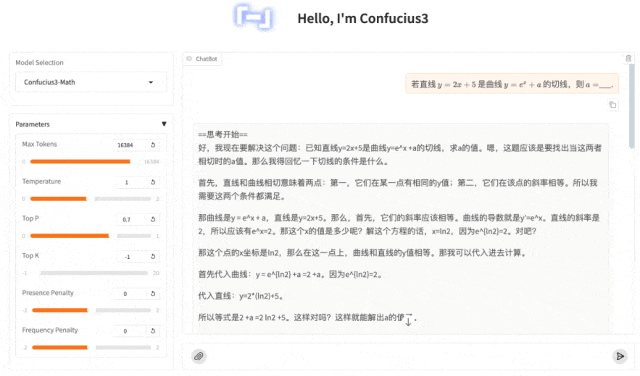Click the Hello, I'm Confucius3 title
This screenshot has height=376, width=640.
pyautogui.click(x=363, y=18)
